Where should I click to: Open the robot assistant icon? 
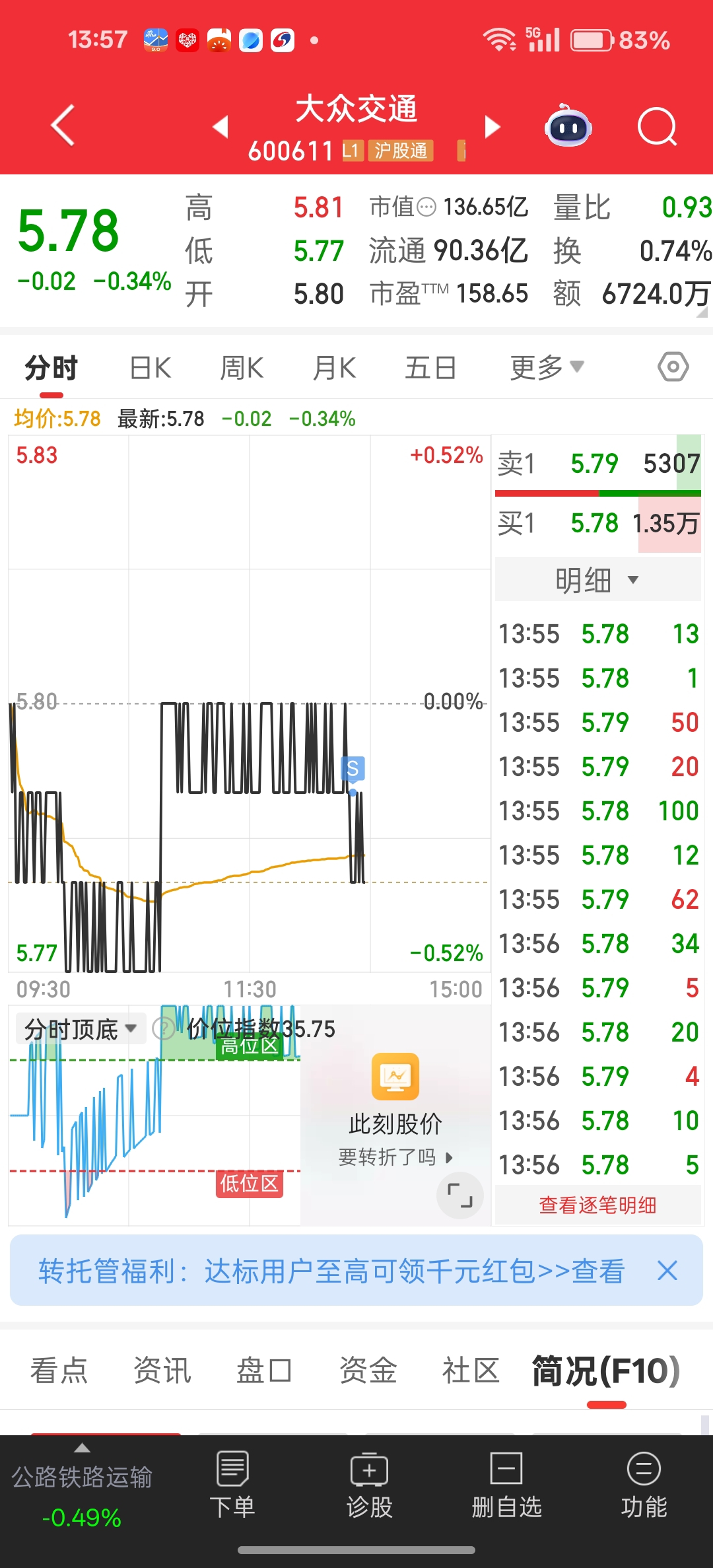568,125
